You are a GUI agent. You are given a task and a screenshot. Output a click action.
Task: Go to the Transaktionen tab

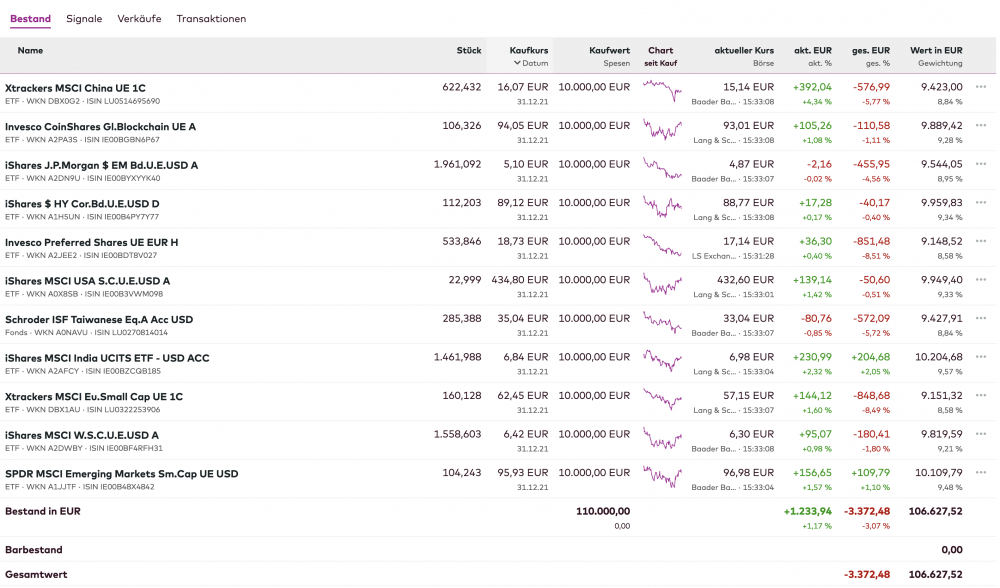pyautogui.click(x=211, y=19)
